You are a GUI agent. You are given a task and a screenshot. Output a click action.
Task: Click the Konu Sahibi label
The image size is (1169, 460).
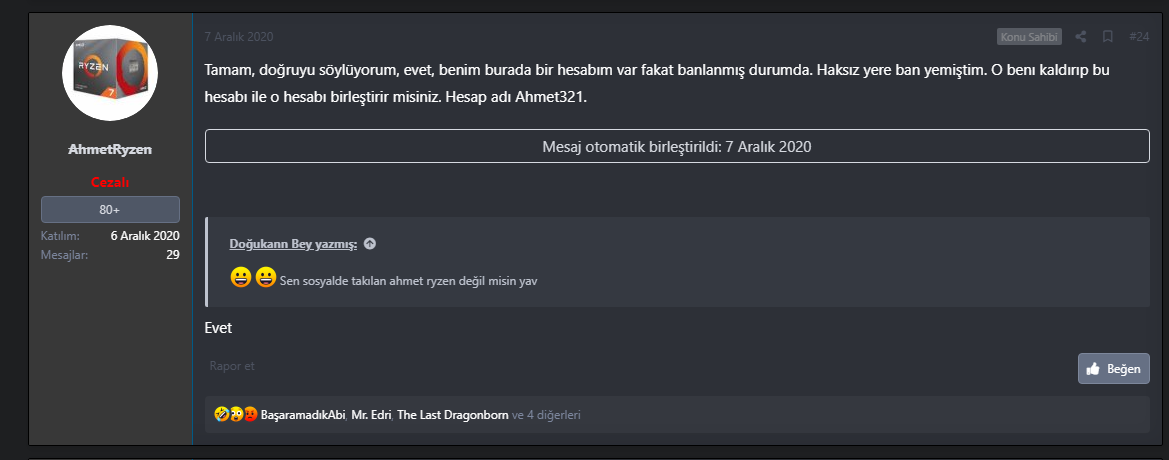point(1029,37)
